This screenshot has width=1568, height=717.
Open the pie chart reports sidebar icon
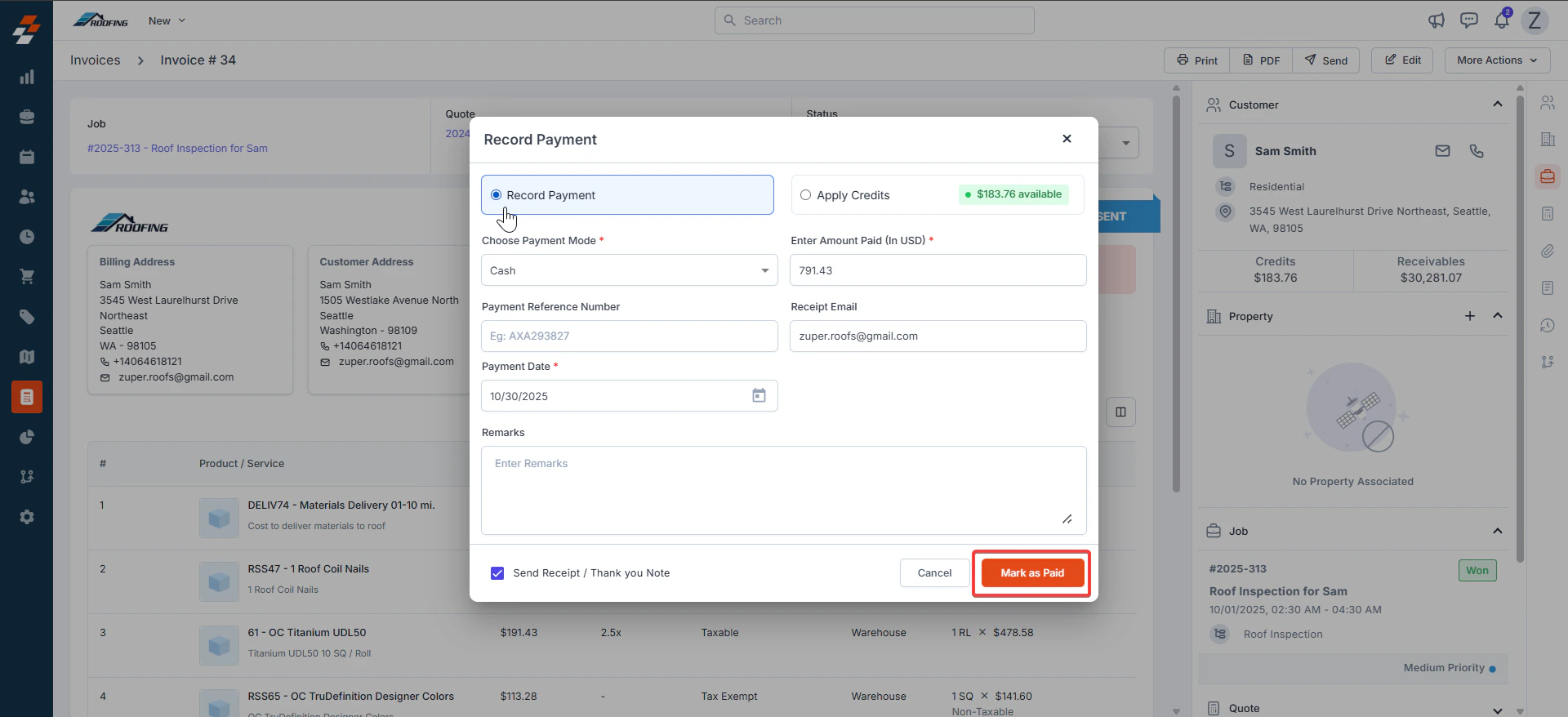coord(27,437)
